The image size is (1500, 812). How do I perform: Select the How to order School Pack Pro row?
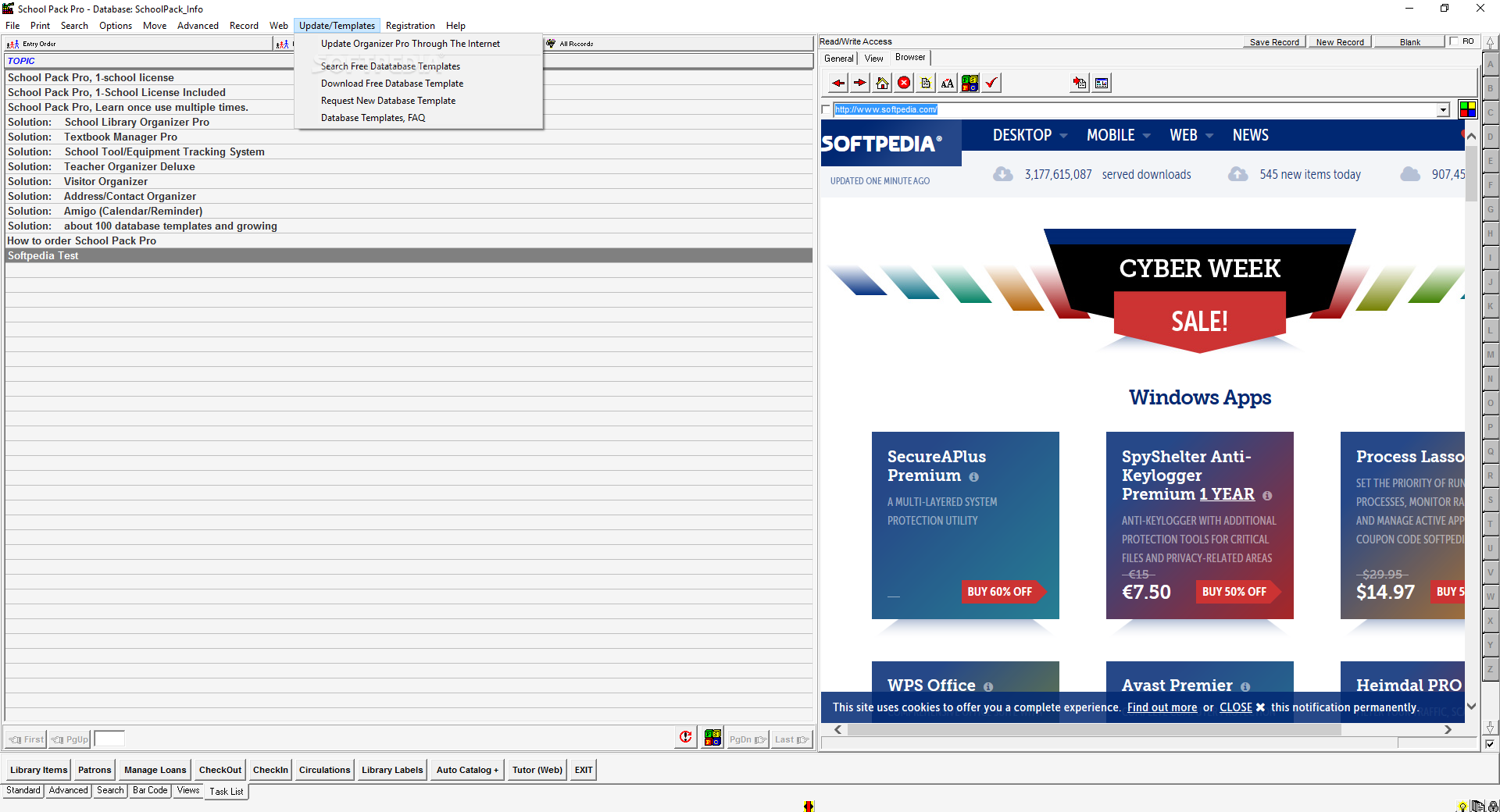click(x=409, y=241)
